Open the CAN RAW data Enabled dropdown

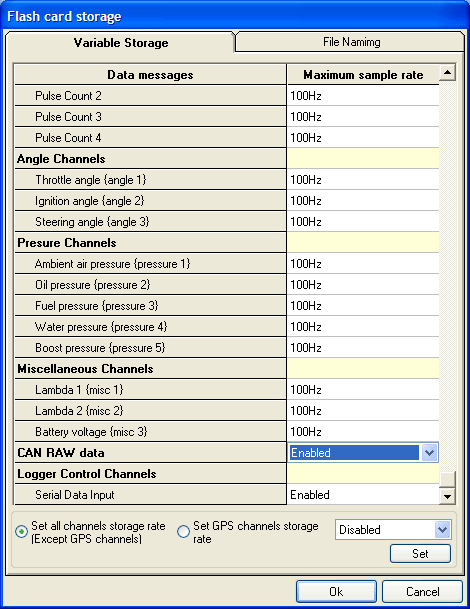pyautogui.click(x=429, y=452)
